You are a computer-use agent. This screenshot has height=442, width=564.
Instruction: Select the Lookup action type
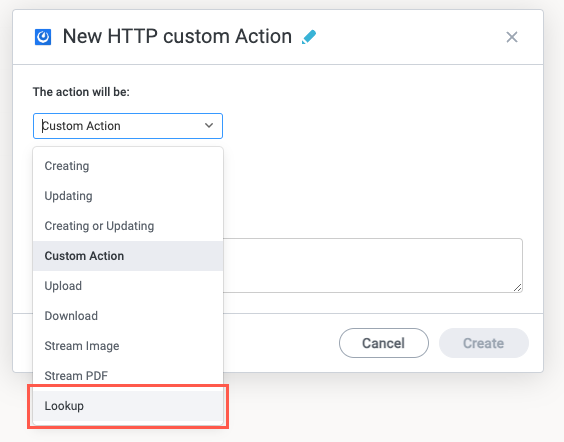click(x=128, y=406)
